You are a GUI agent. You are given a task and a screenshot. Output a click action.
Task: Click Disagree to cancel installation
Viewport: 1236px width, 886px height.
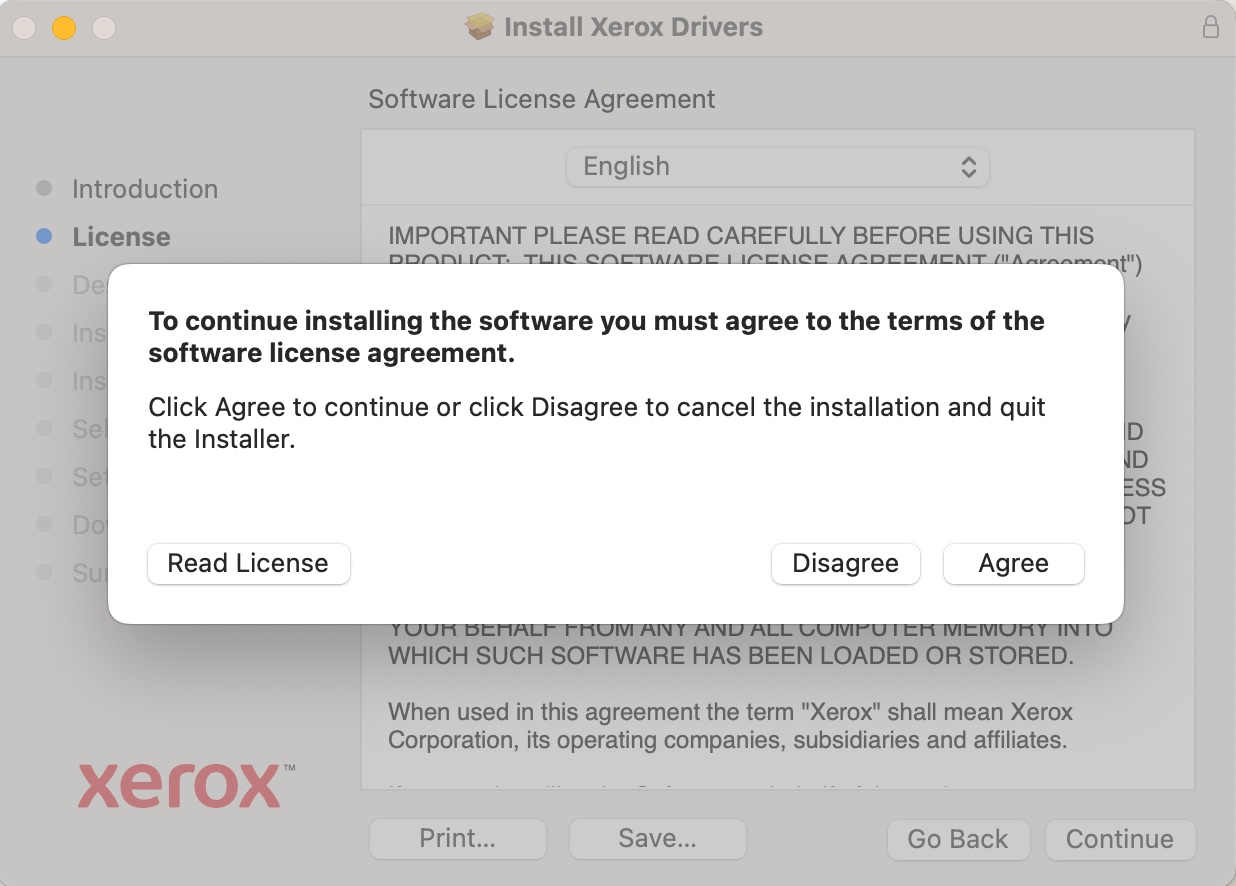tap(845, 563)
